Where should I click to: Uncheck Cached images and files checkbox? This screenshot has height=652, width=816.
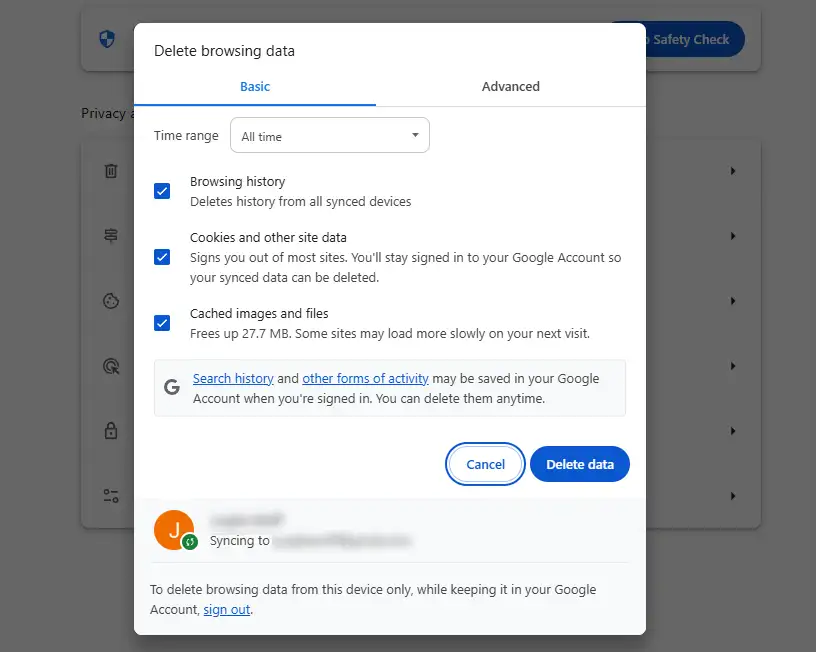coord(162,323)
